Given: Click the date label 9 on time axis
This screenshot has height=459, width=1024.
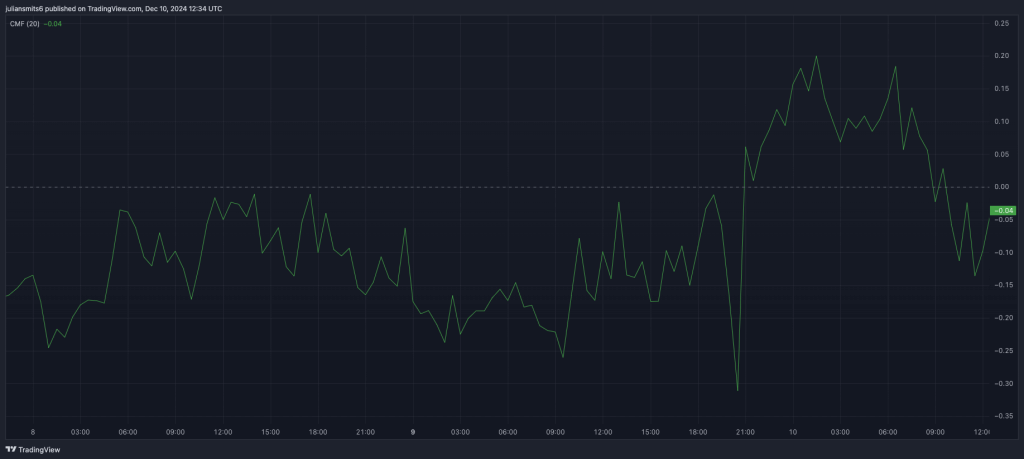Looking at the screenshot, I should click(x=413, y=432).
